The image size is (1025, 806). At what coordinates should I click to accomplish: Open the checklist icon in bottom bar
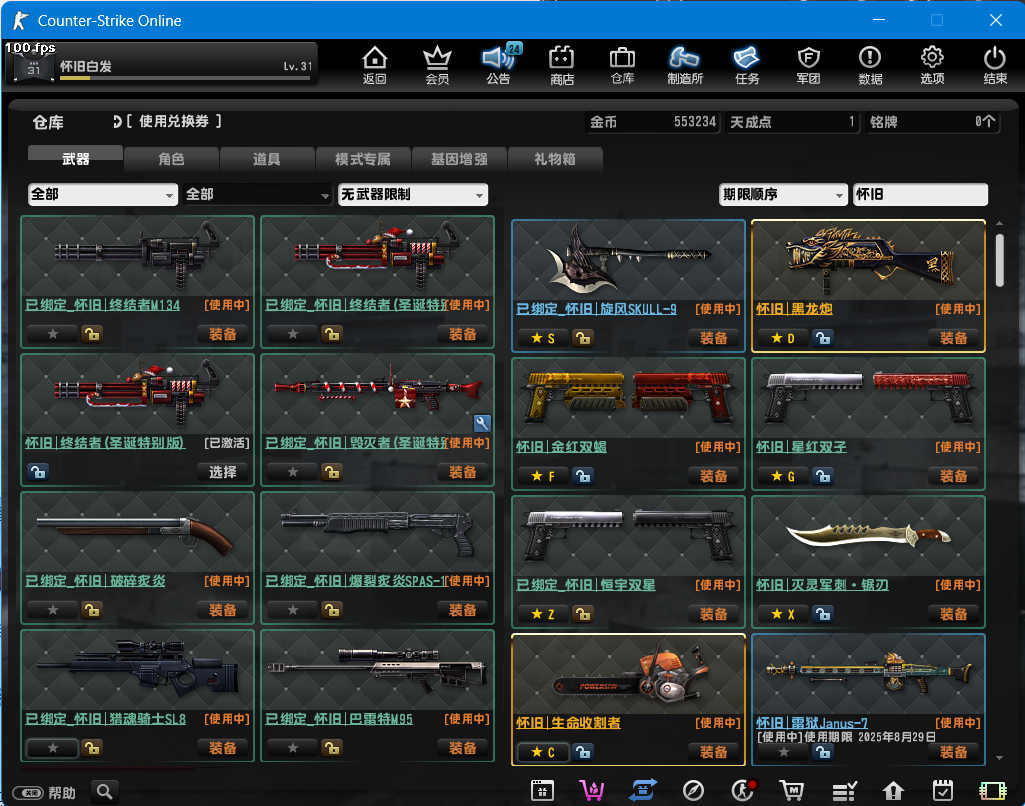844,790
